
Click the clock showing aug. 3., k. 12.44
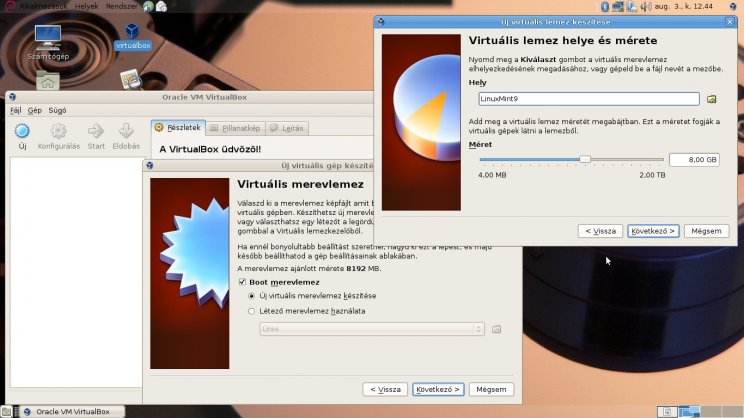pos(684,6)
